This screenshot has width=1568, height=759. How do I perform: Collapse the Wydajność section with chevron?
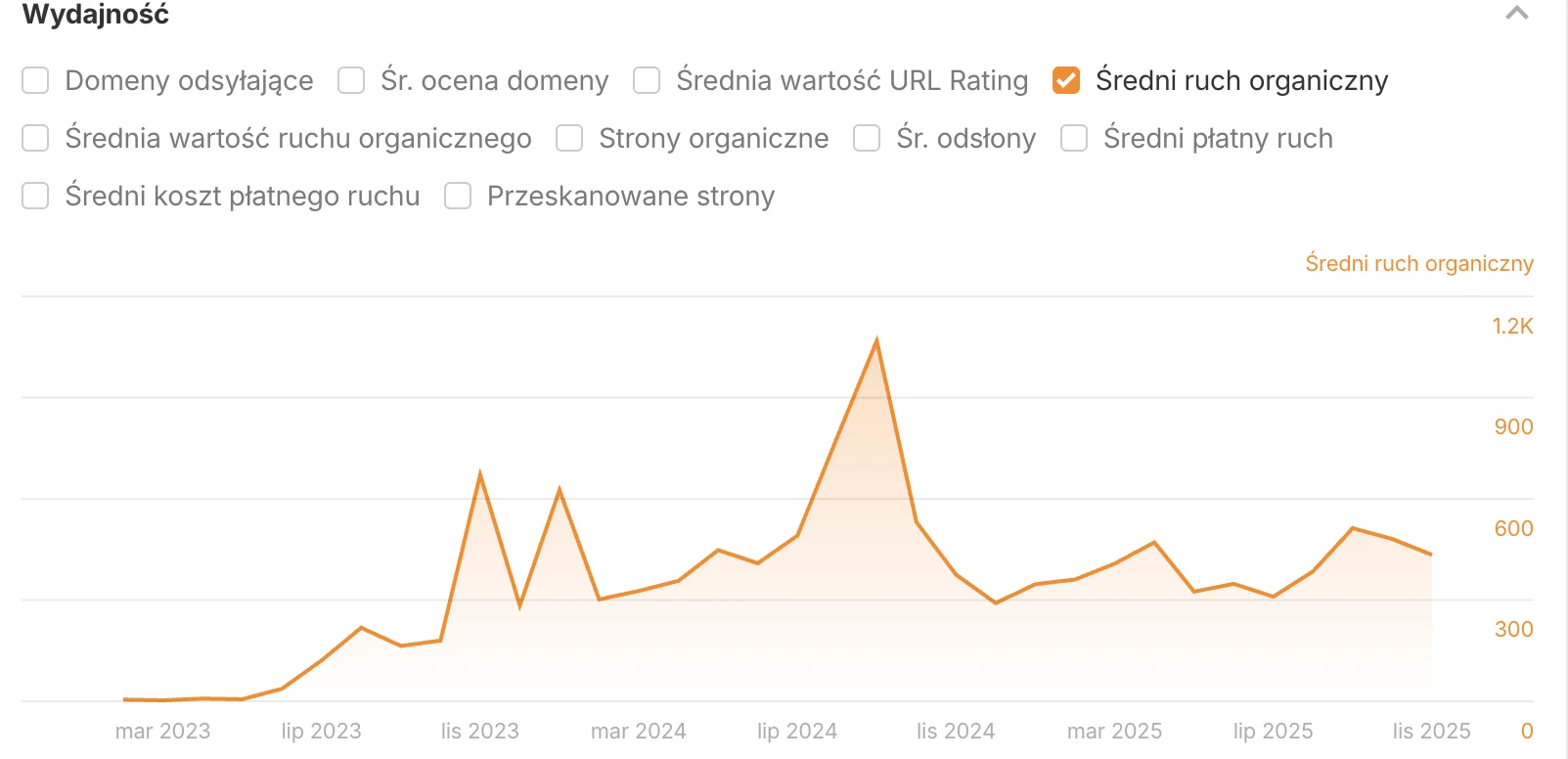[x=1516, y=14]
